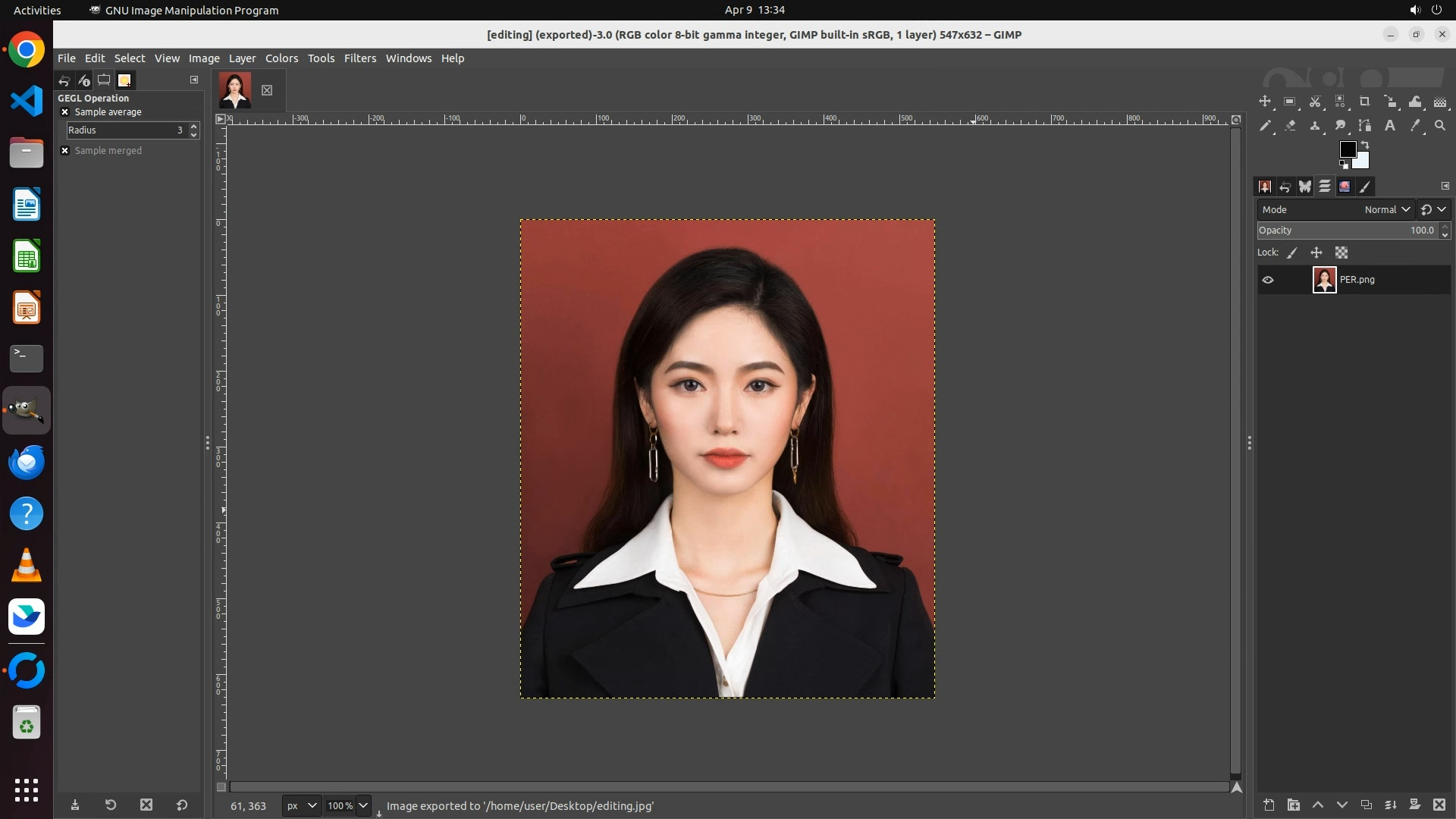Open the Colors menu
Image resolution: width=1456 pixels, height=819 pixels.
pyautogui.click(x=281, y=58)
